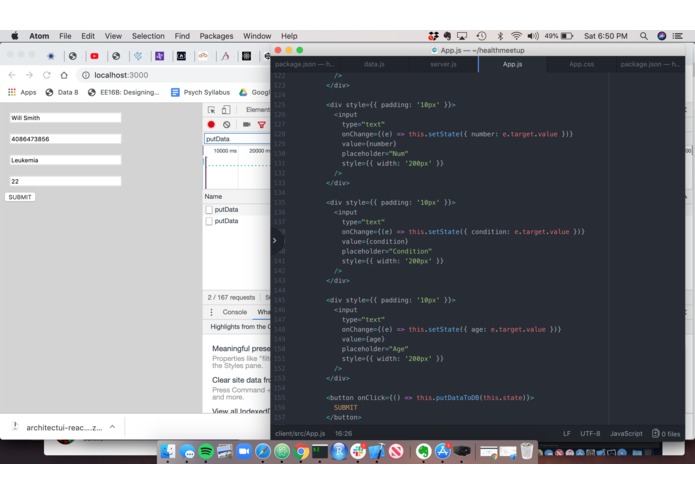Open the EE16B: Designing bookmark
This screenshot has width=695, height=494.
tap(123, 92)
